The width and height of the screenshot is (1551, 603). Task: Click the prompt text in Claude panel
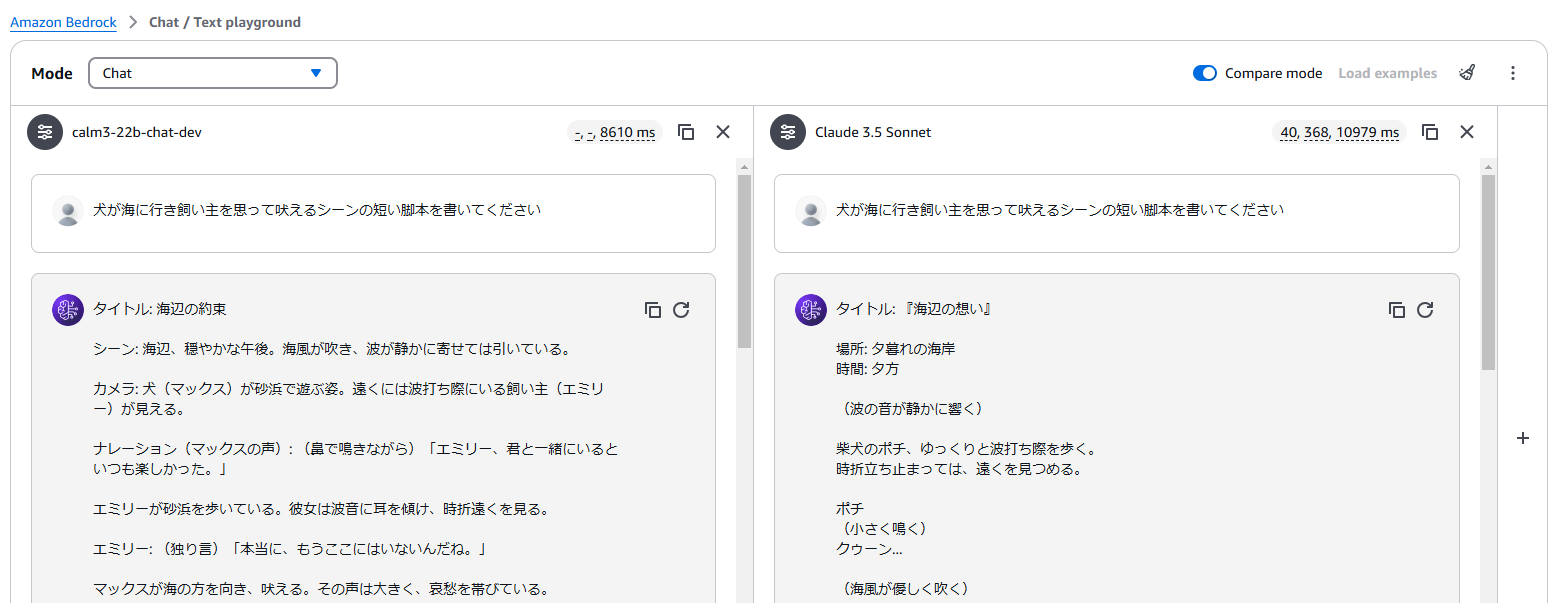tap(1060, 211)
